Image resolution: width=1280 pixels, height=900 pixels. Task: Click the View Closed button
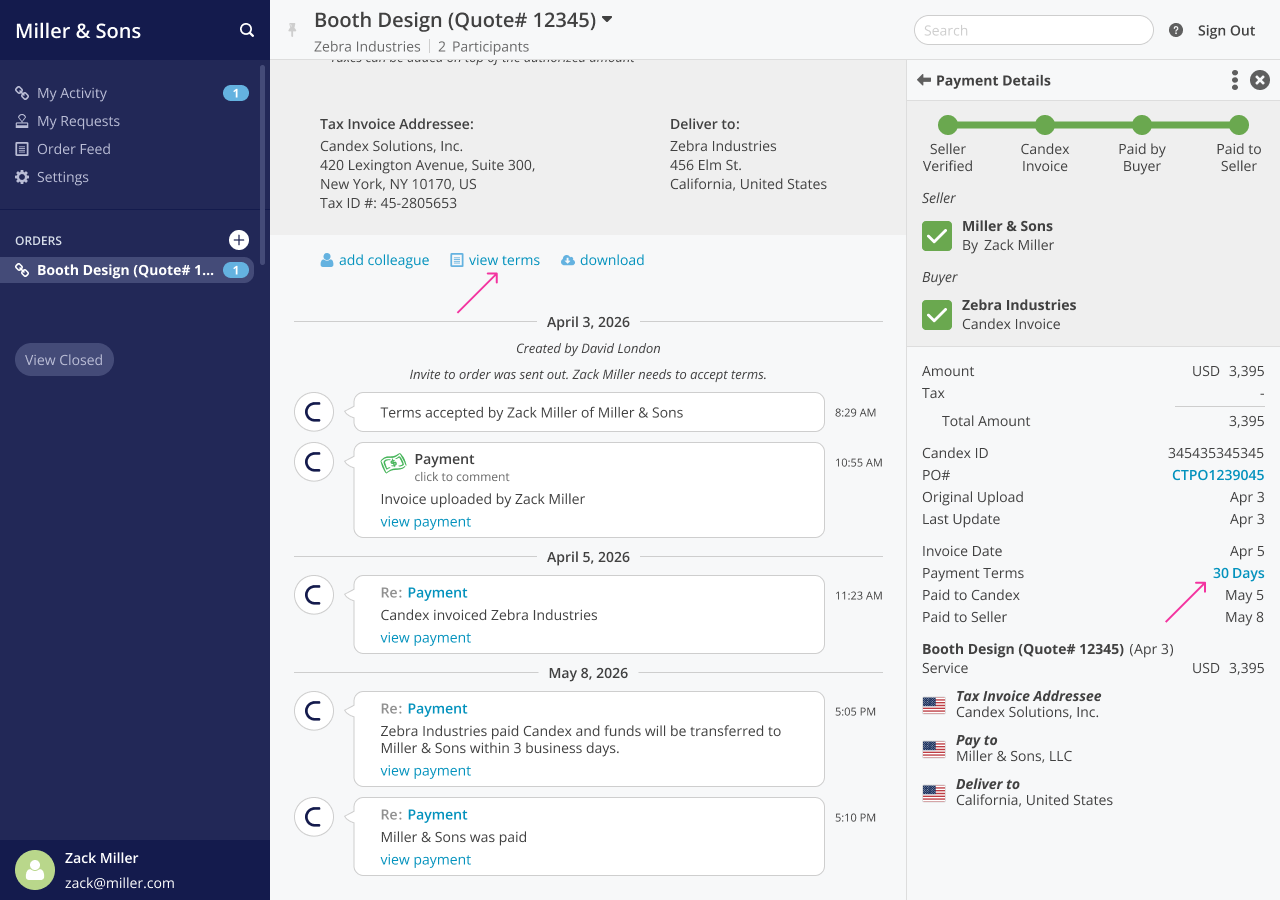click(64, 360)
